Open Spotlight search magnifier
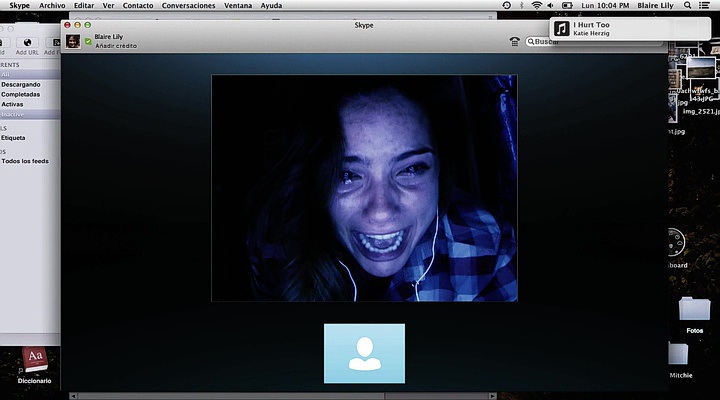720x400 pixels. pos(687,6)
